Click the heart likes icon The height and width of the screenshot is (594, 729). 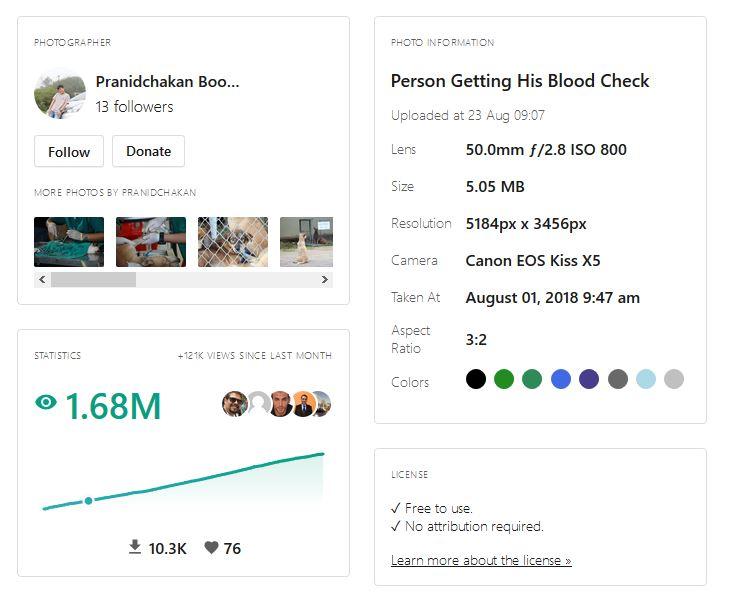coord(211,548)
